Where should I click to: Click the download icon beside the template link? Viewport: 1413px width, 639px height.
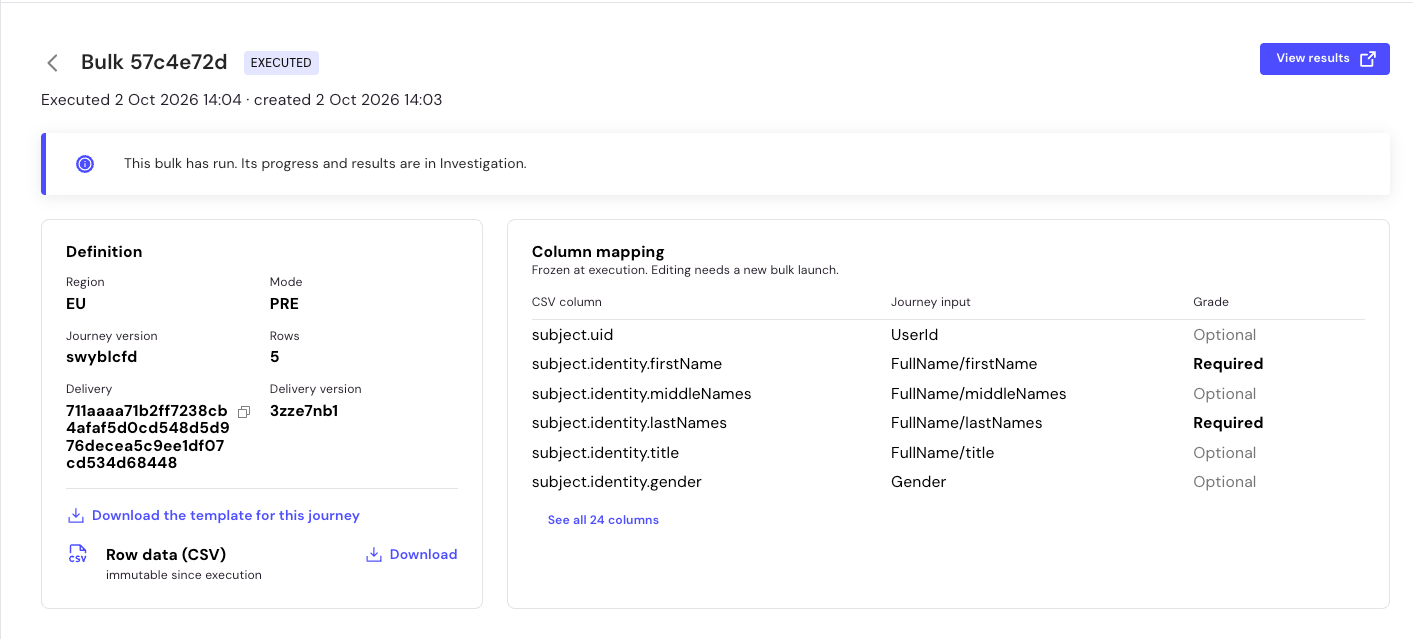tap(75, 516)
